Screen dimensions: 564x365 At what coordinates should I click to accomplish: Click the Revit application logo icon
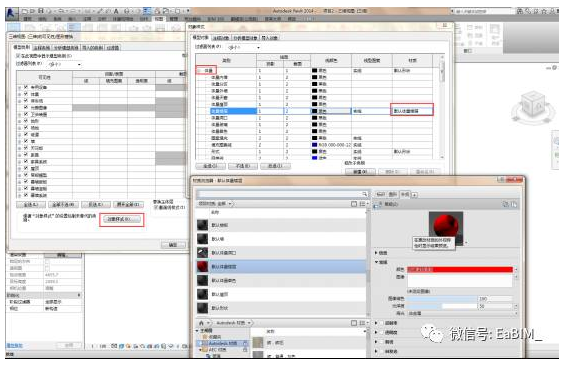[12, 13]
